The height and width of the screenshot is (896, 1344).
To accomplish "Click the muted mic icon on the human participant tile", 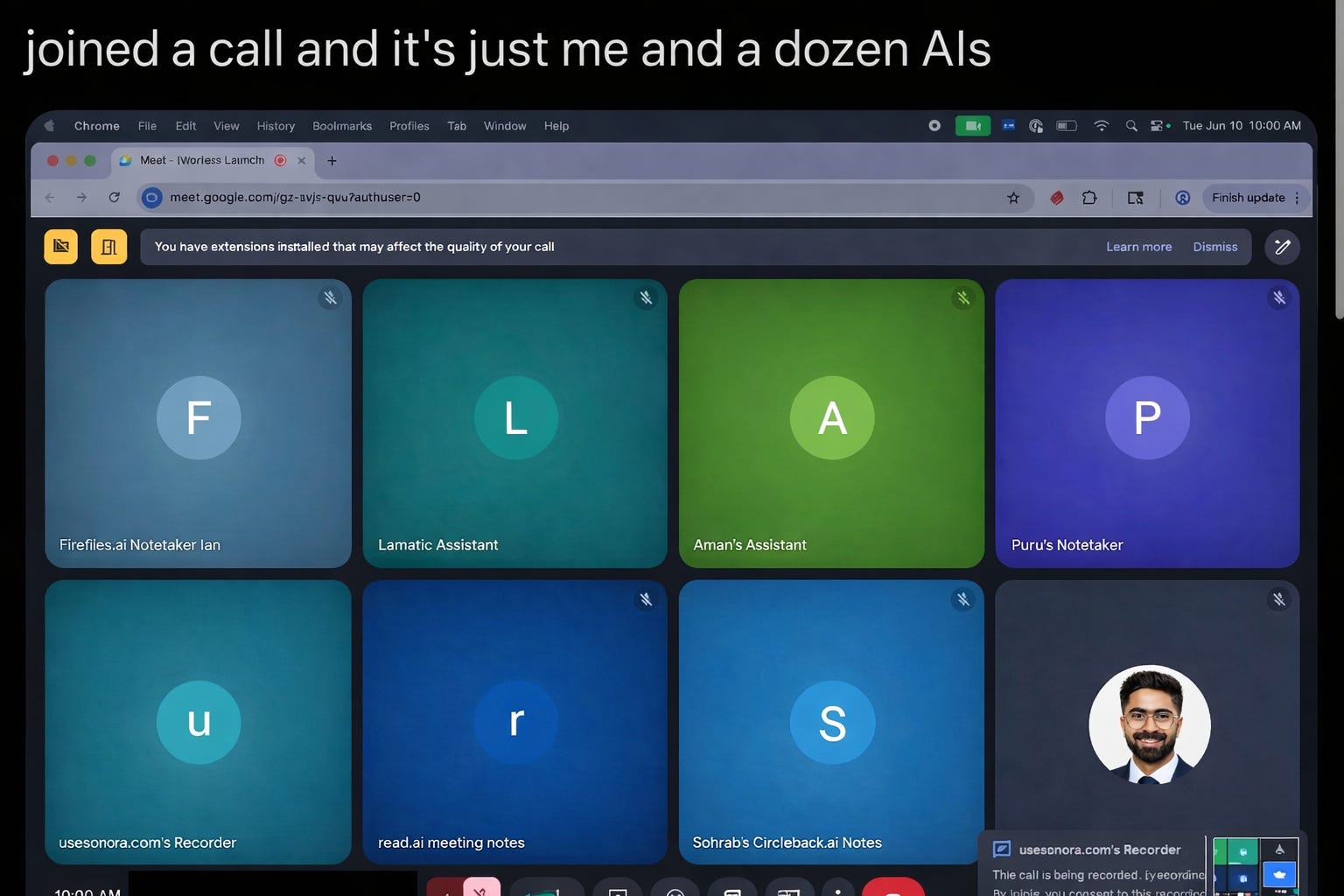I will click(x=1278, y=599).
